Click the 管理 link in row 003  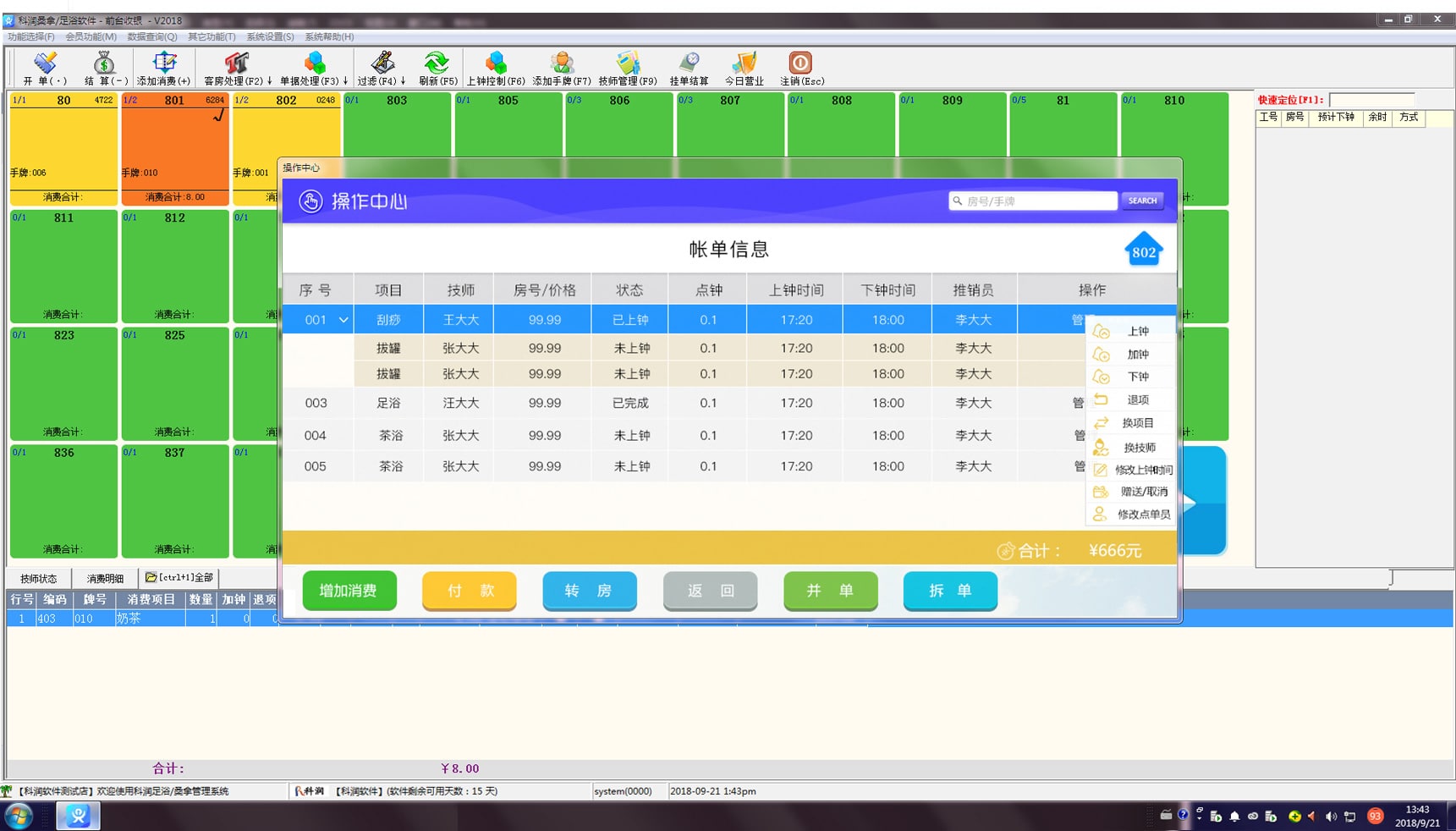[1079, 403]
